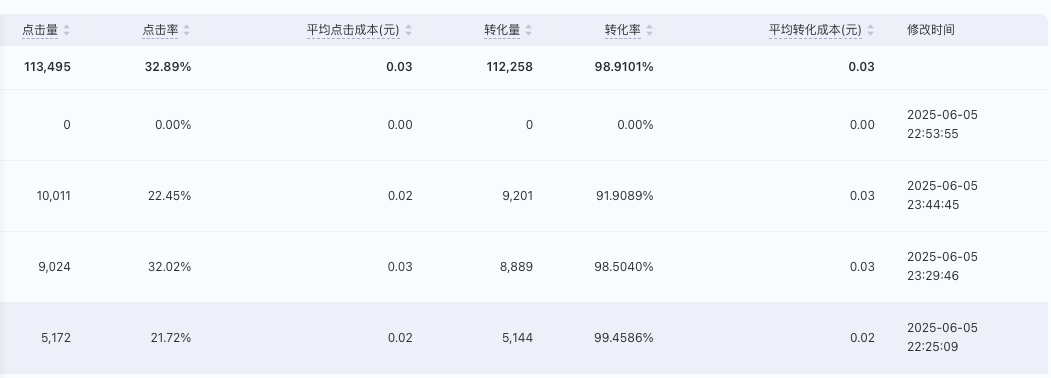Click the sort icon beside 转化率
Viewport: 1051px width, 378px height.
point(649,30)
